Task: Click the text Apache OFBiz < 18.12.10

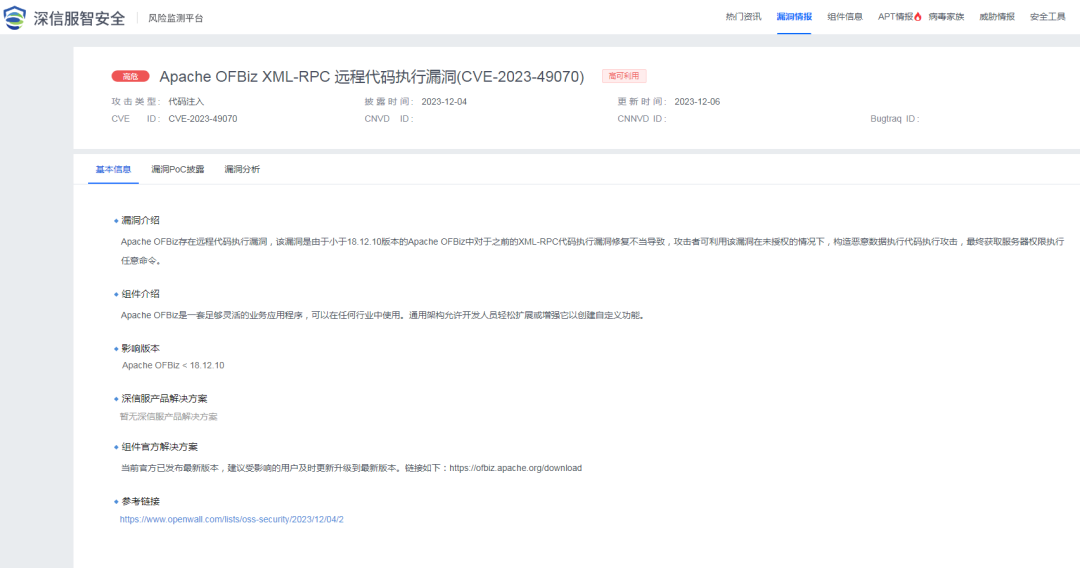Action: tap(173, 366)
